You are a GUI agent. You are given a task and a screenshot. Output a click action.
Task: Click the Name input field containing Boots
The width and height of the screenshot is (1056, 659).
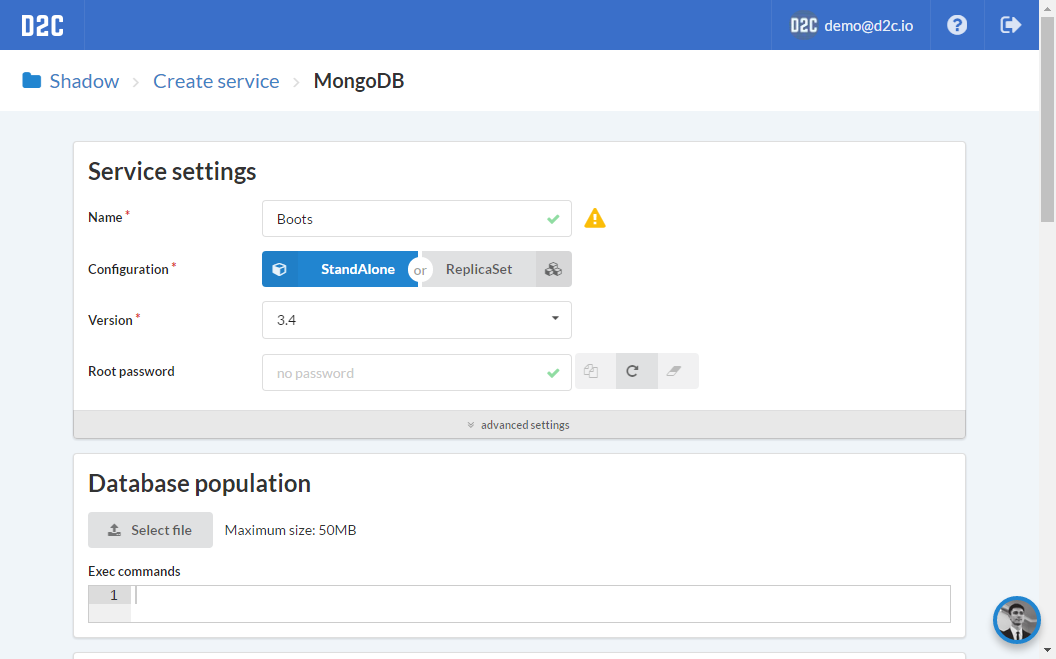coord(417,219)
